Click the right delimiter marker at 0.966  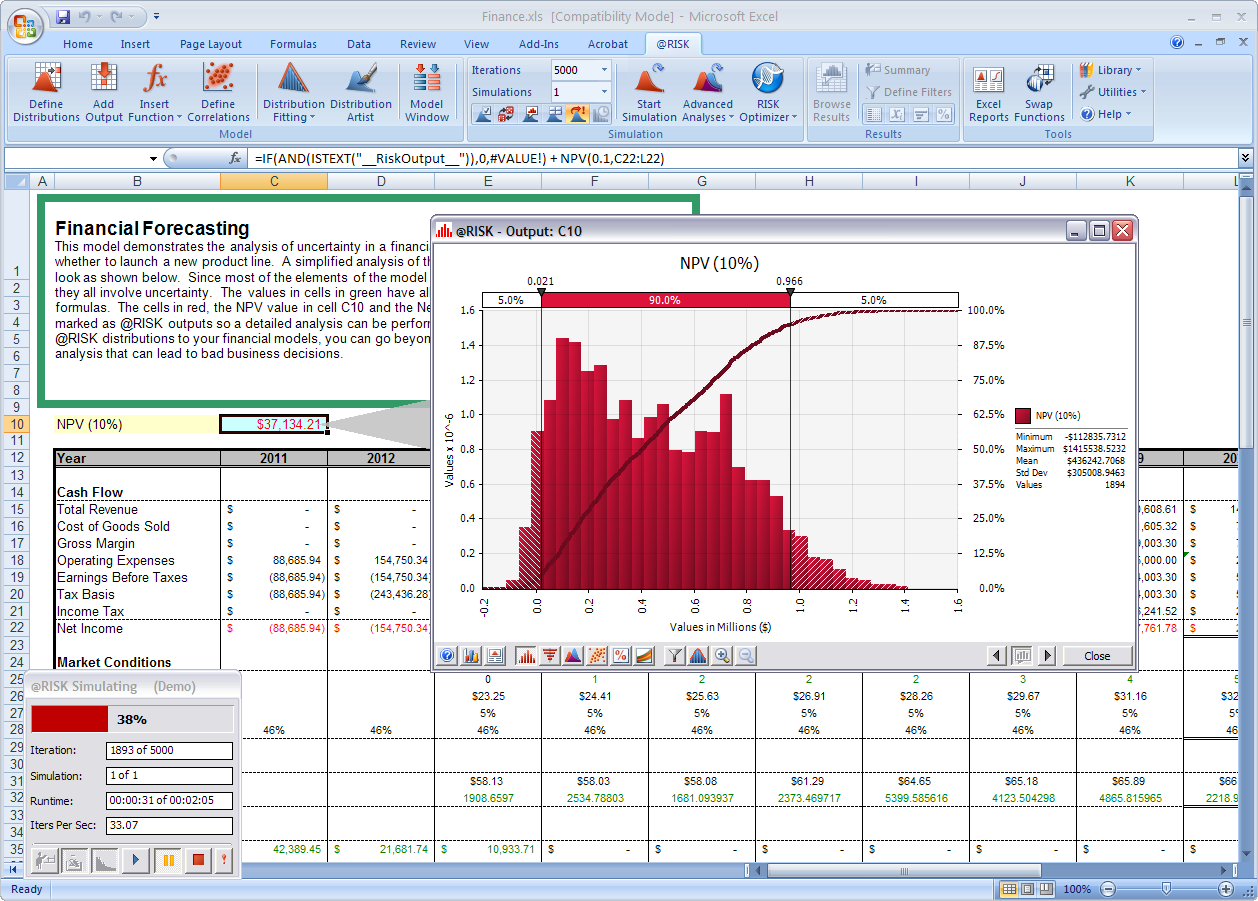tap(790, 292)
